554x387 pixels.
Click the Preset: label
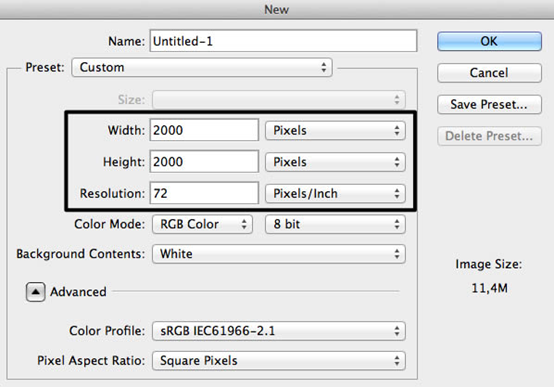(x=45, y=67)
